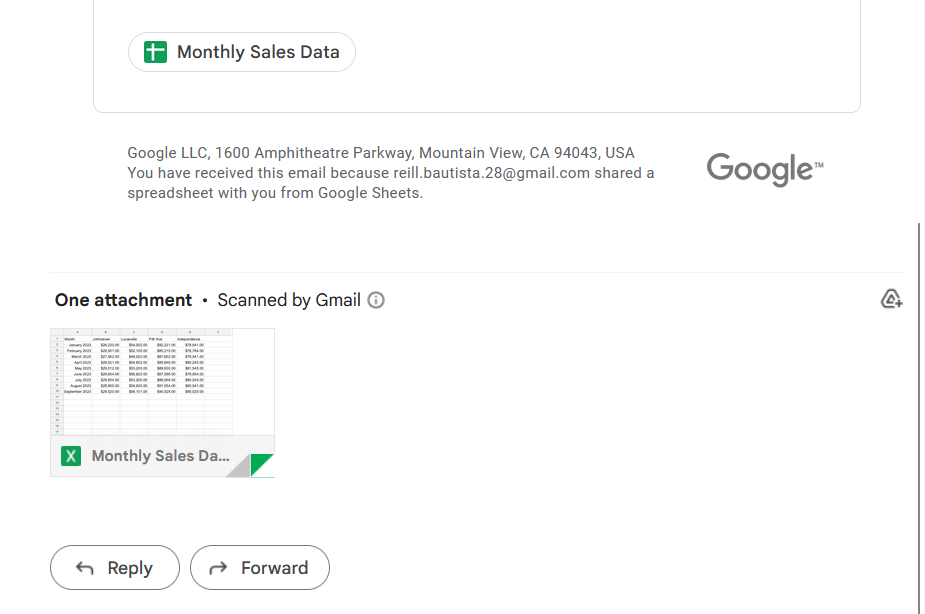Click the Google LLC address line

[380, 153]
